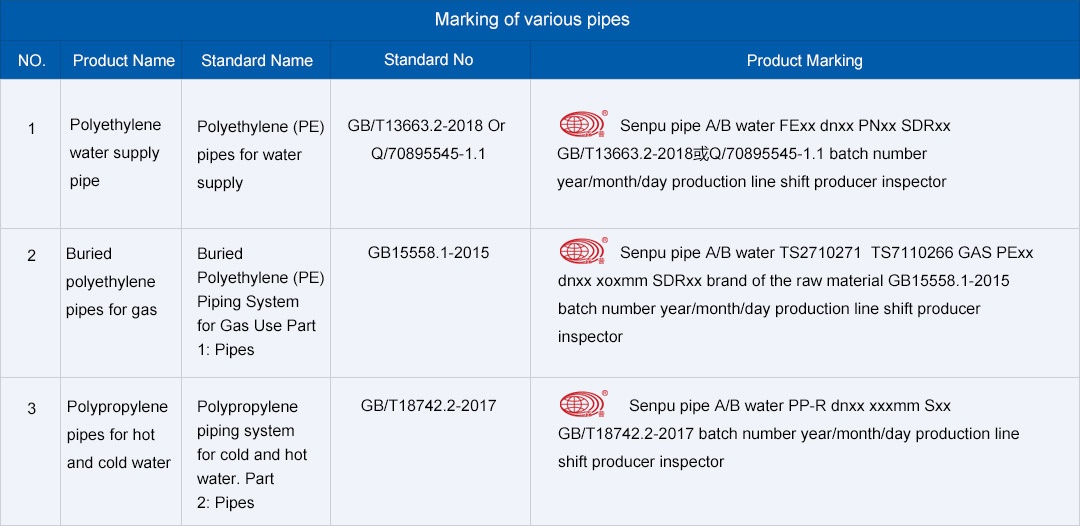Click the 'Standard Name' column header

pos(257,61)
